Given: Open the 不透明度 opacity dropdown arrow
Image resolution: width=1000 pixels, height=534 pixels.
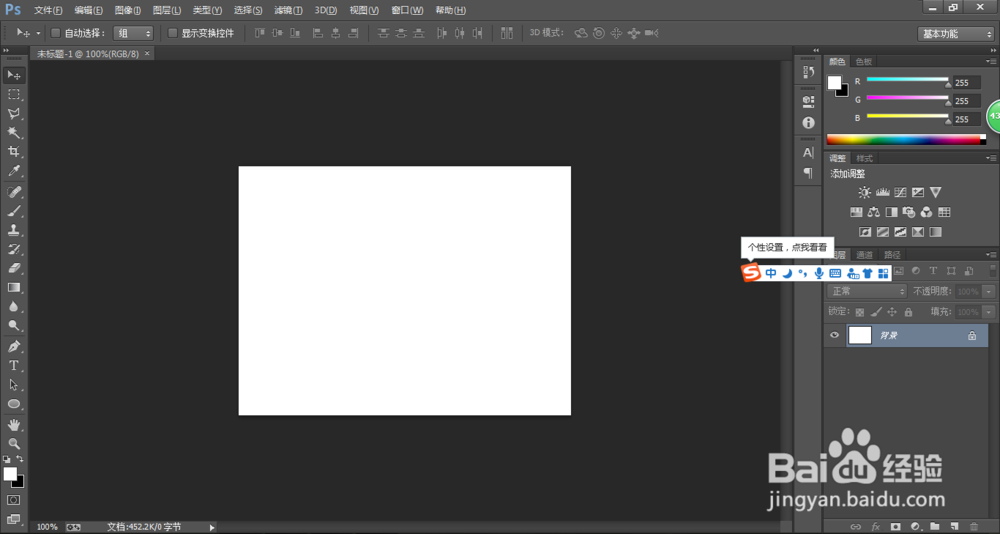Looking at the screenshot, I should click(989, 292).
